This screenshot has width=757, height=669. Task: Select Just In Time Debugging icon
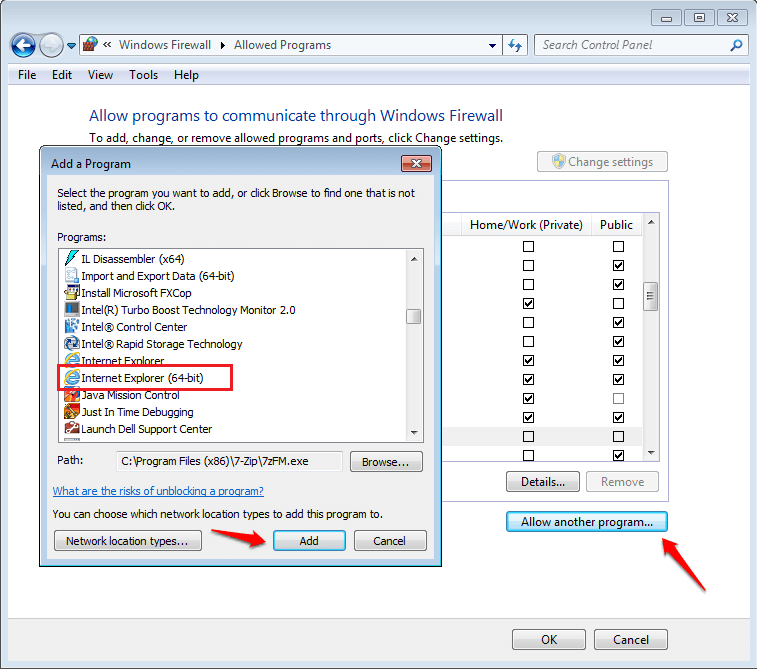tap(71, 412)
